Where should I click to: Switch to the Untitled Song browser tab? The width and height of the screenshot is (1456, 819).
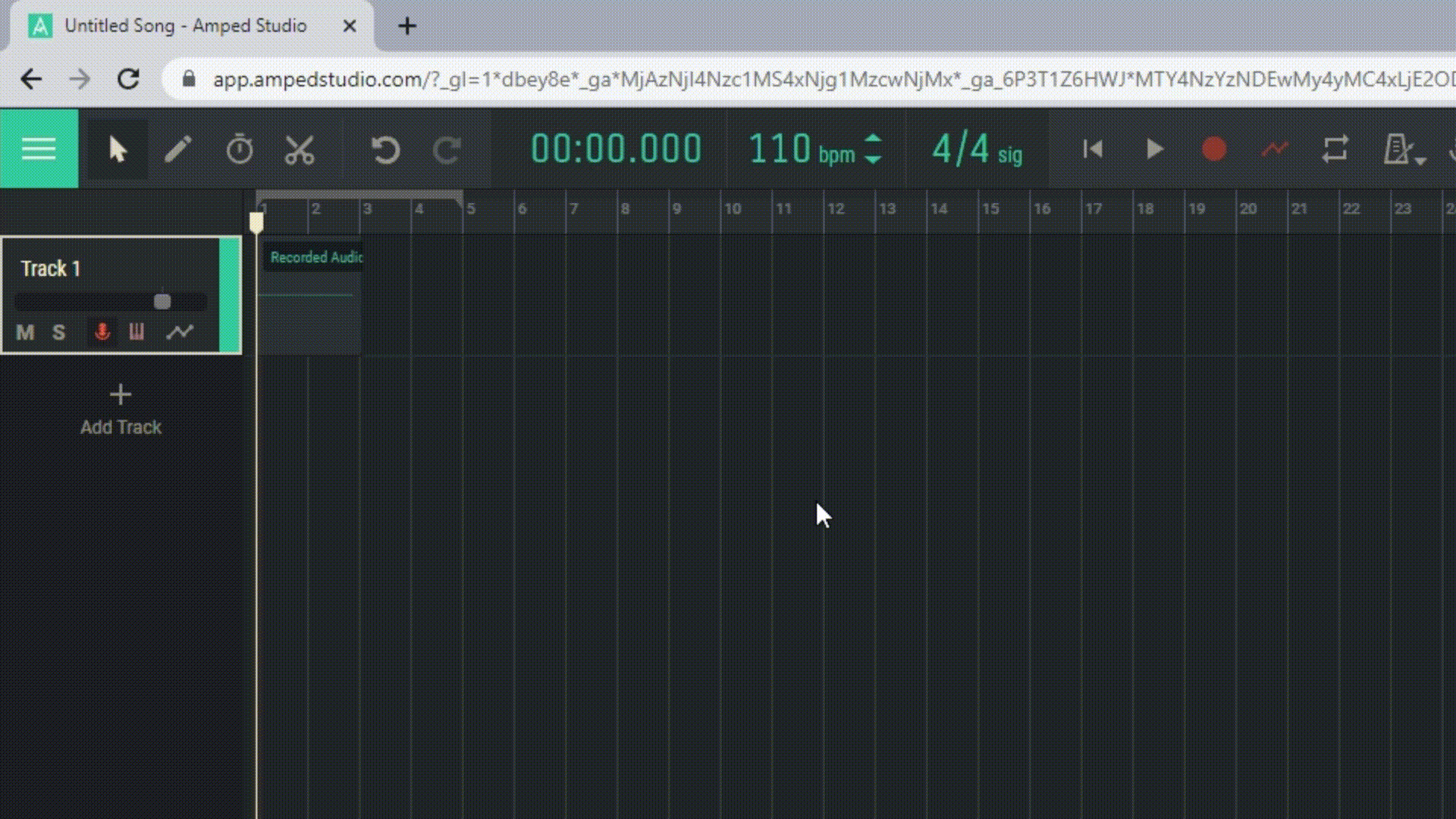pyautogui.click(x=185, y=25)
